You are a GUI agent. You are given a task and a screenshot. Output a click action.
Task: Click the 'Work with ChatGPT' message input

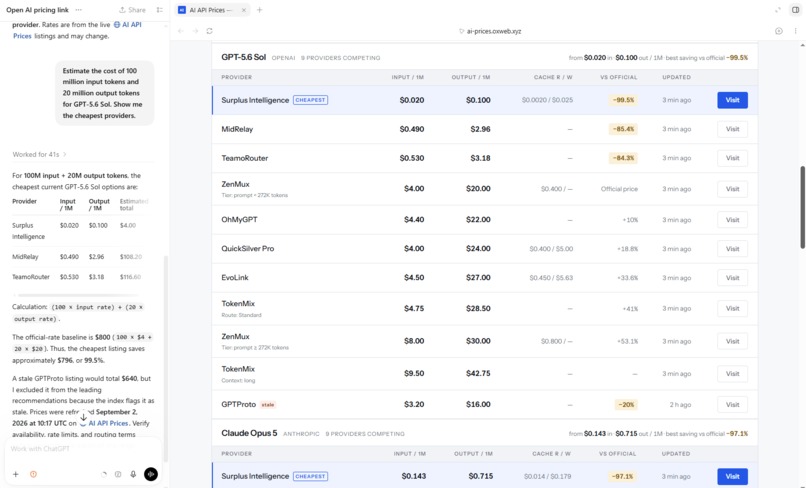click(82, 449)
